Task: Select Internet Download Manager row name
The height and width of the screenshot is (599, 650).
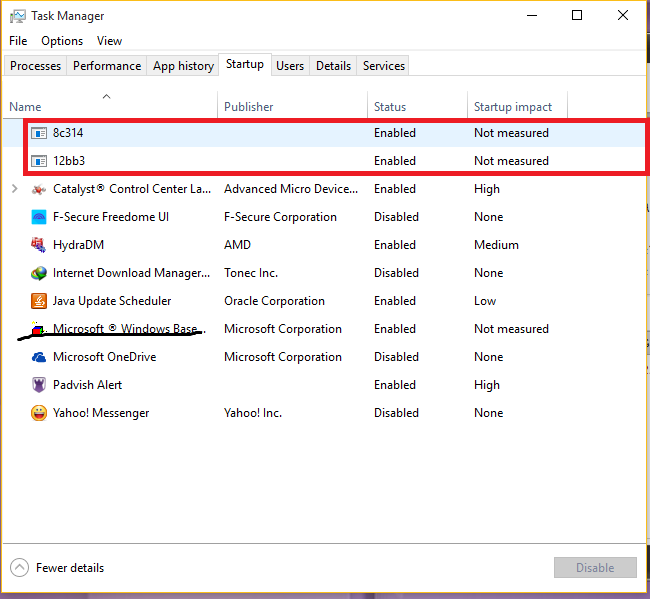Action: [131, 273]
